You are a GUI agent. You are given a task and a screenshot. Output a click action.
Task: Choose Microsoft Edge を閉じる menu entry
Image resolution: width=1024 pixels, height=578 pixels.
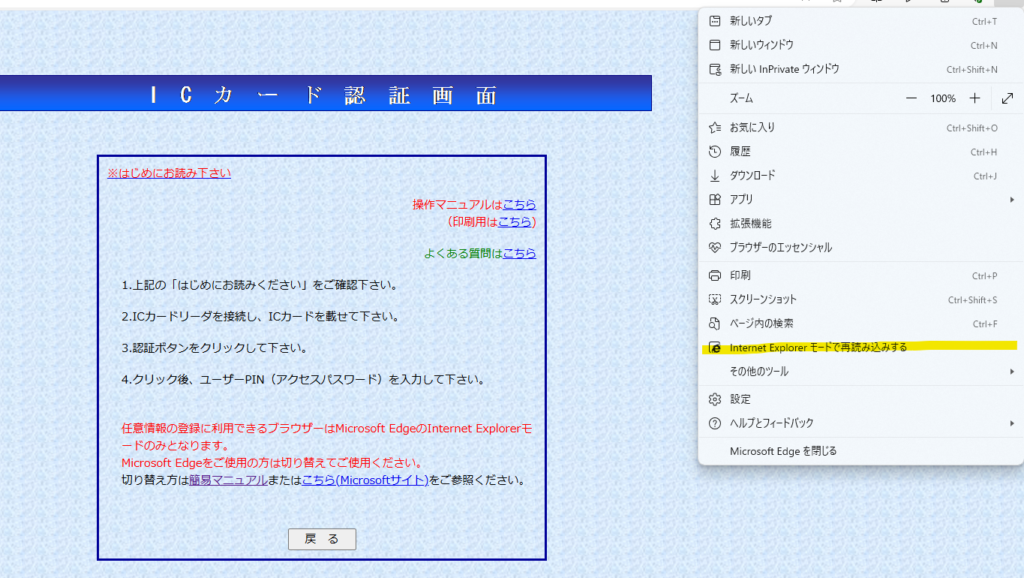[783, 451]
